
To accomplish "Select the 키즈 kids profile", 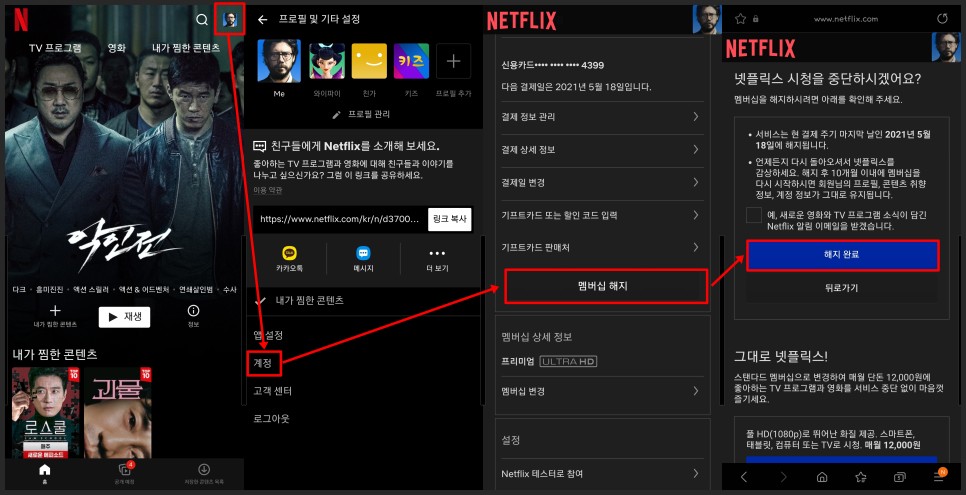I will tap(411, 61).
